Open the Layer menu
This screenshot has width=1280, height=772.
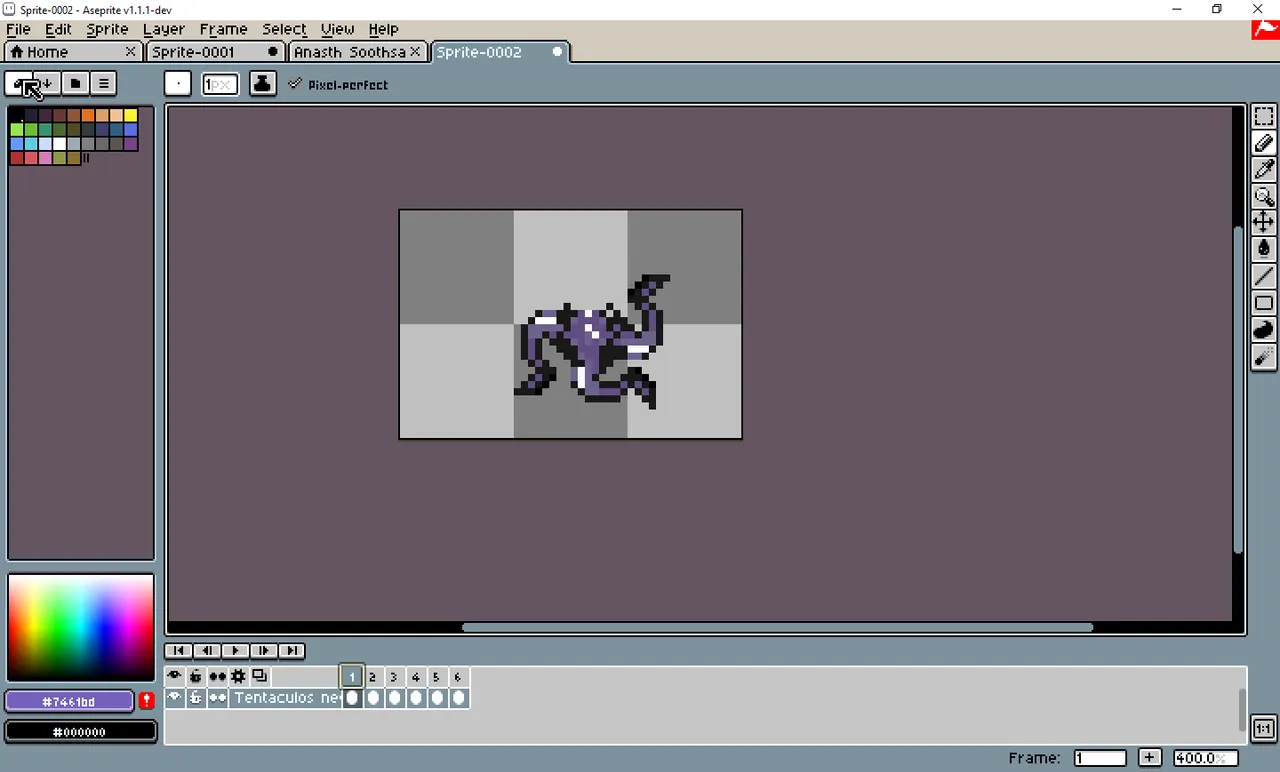(163, 29)
